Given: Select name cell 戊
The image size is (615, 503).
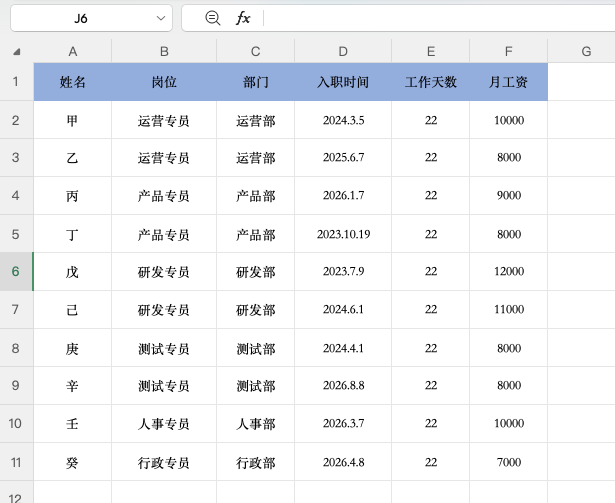Looking at the screenshot, I should click(73, 272).
